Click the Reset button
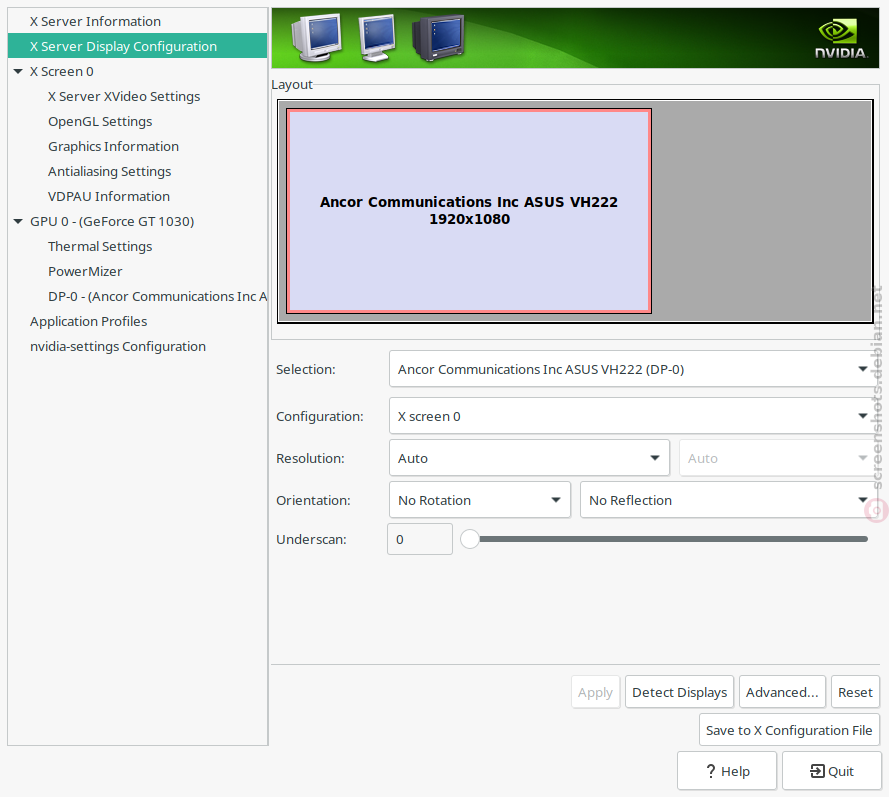 855,692
